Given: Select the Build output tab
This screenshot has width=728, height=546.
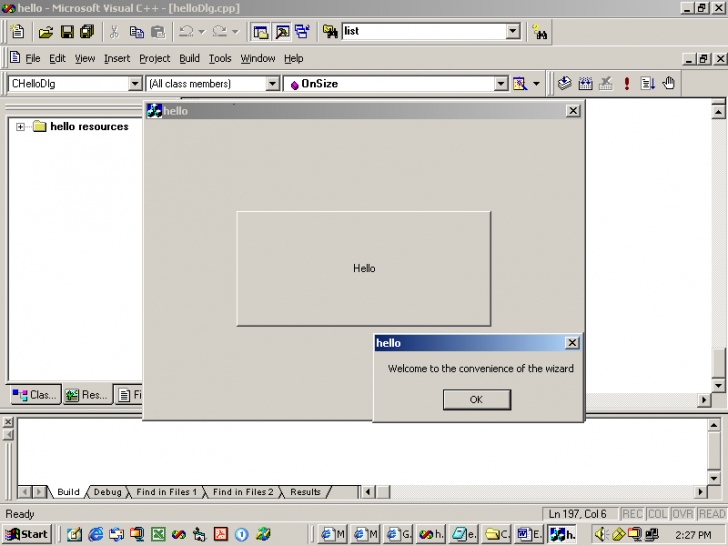Looking at the screenshot, I should 68,492.
